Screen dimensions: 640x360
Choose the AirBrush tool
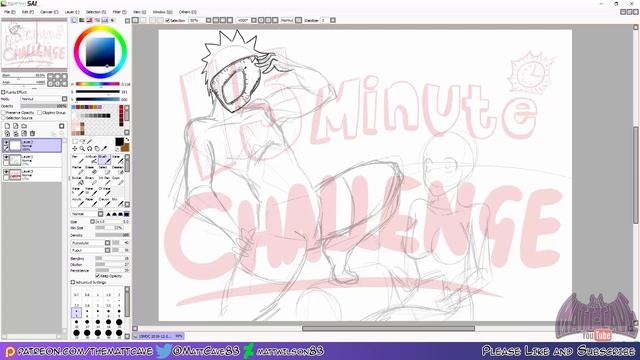(x=91, y=160)
